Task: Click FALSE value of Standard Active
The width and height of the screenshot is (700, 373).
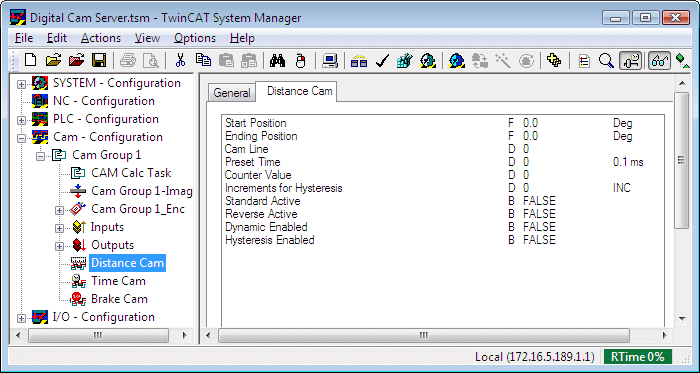Action: point(539,201)
